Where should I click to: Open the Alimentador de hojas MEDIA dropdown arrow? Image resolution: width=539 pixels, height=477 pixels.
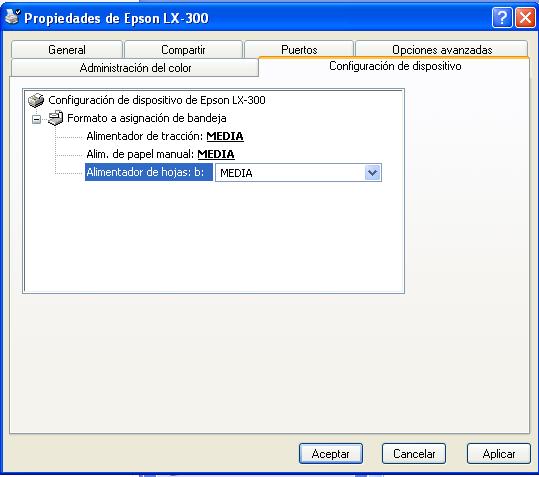point(372,173)
